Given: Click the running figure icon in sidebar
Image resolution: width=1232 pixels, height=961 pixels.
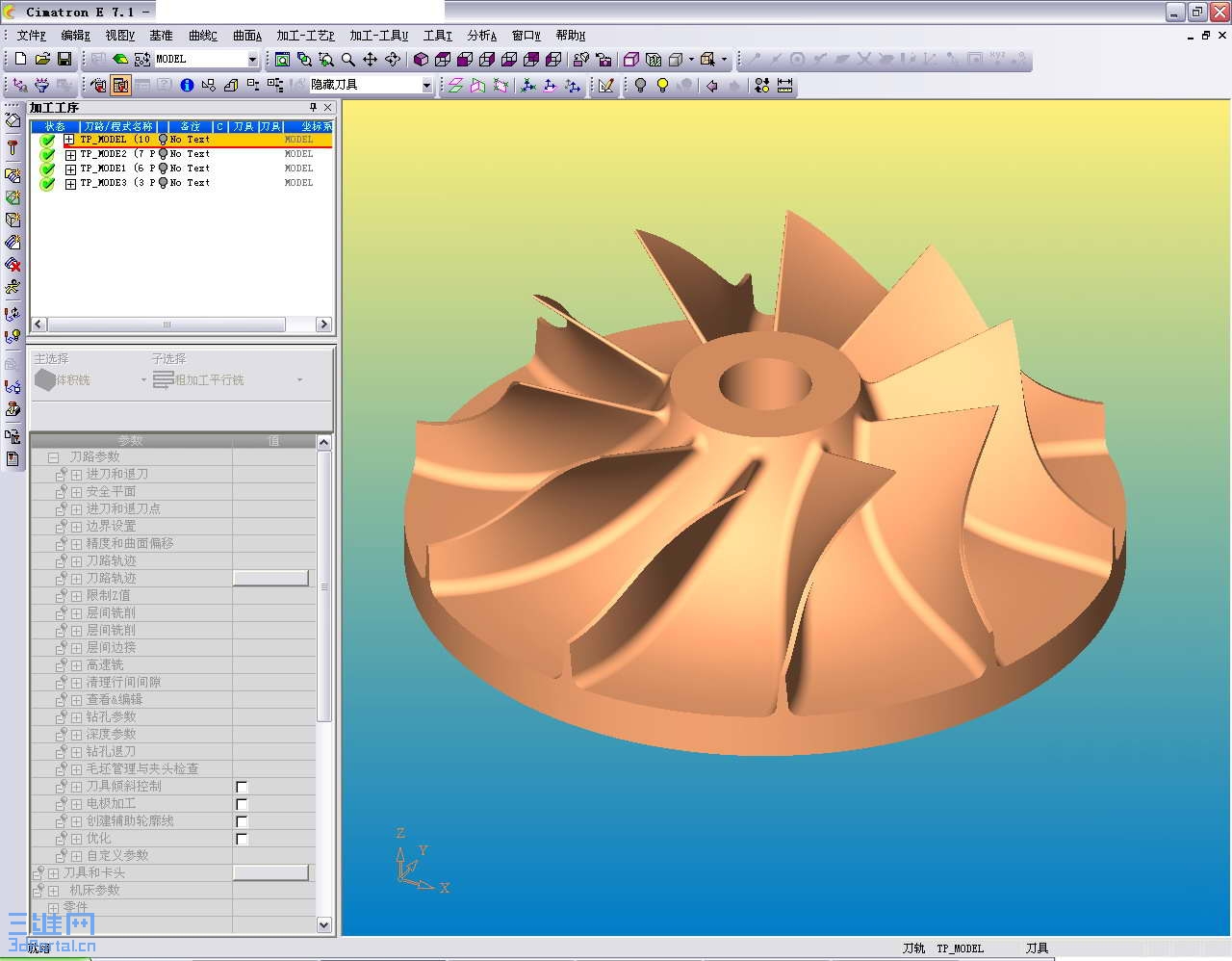Looking at the screenshot, I should coord(13,287).
